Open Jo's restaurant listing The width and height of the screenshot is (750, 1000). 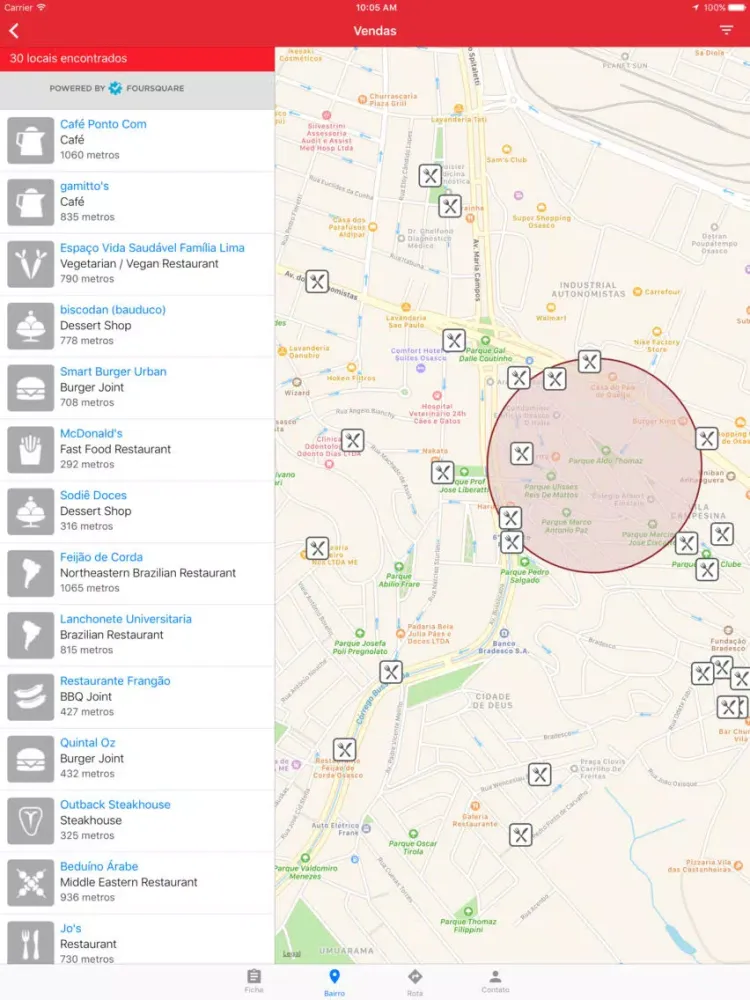point(137,940)
